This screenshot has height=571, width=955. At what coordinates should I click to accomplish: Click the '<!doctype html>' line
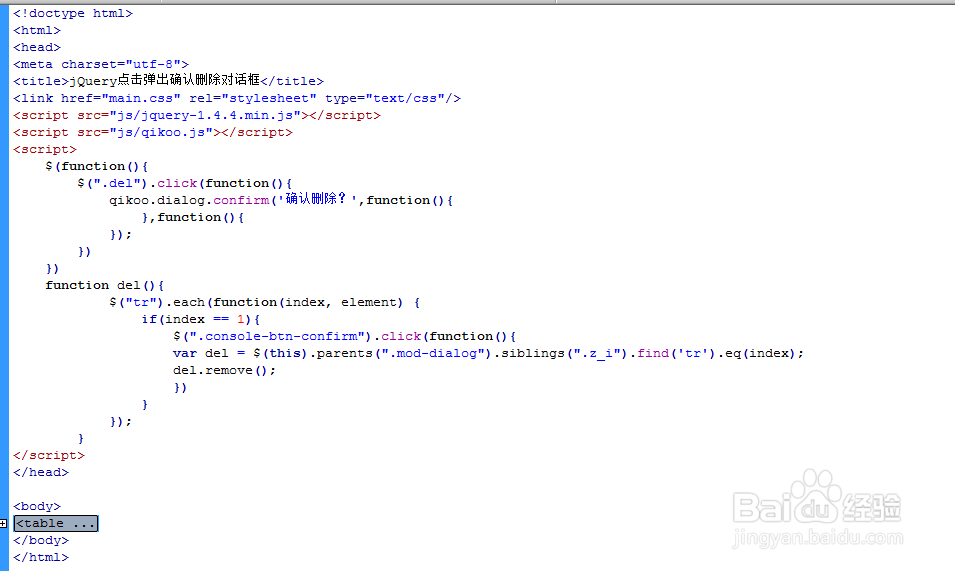[73, 13]
